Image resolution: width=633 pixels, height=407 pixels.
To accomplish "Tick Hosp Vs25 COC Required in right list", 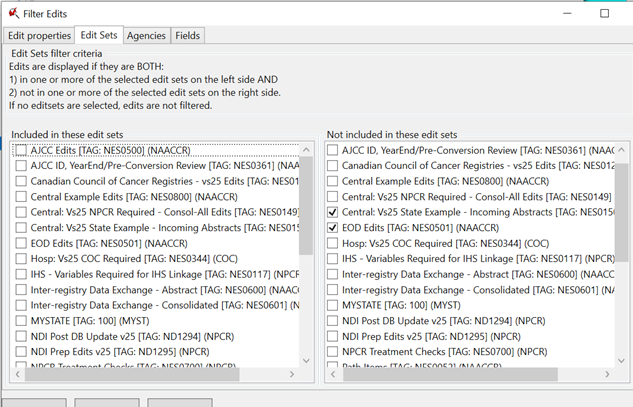I will pos(333,243).
